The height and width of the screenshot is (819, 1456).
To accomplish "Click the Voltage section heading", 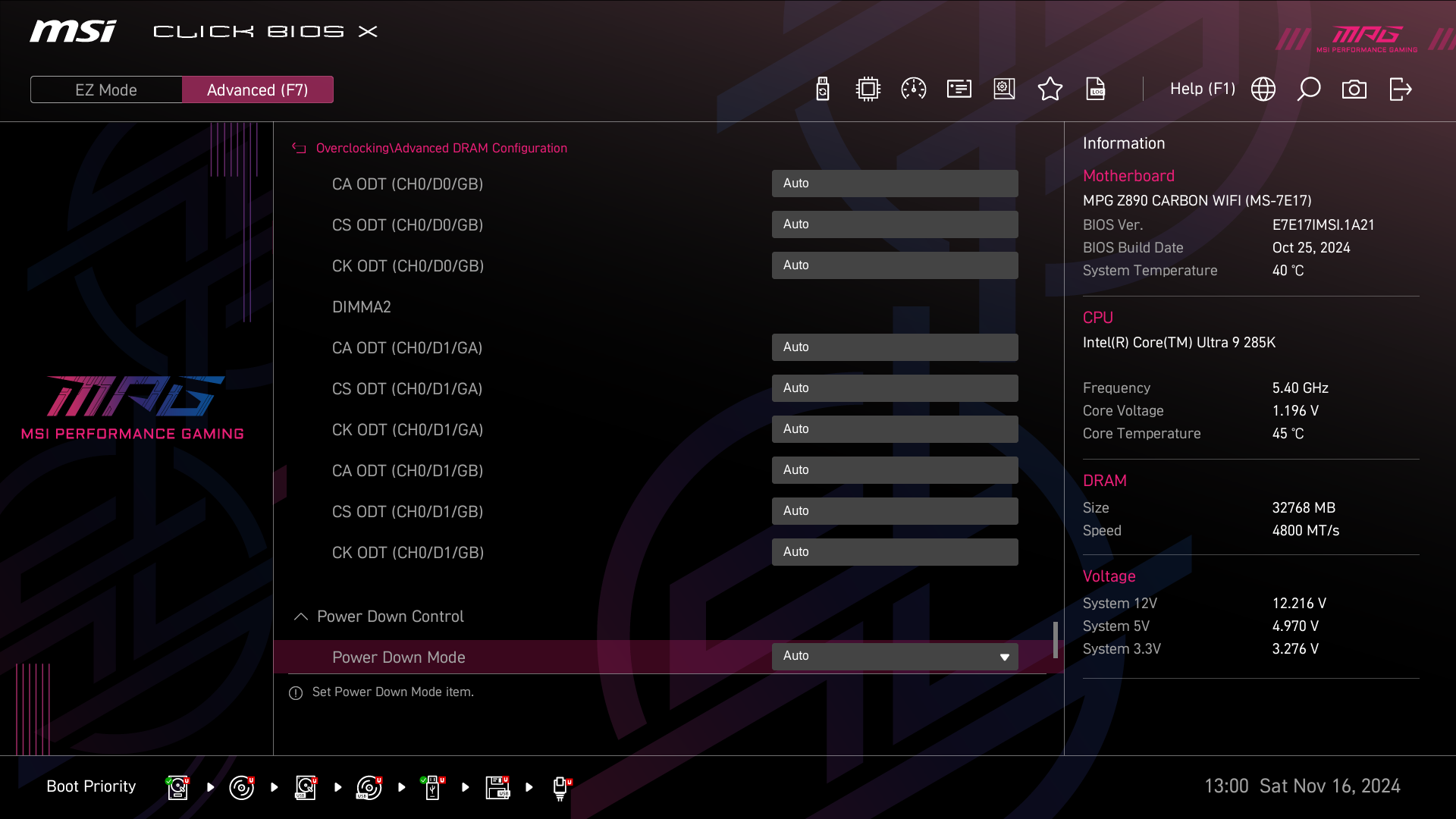I will pyautogui.click(x=1109, y=576).
